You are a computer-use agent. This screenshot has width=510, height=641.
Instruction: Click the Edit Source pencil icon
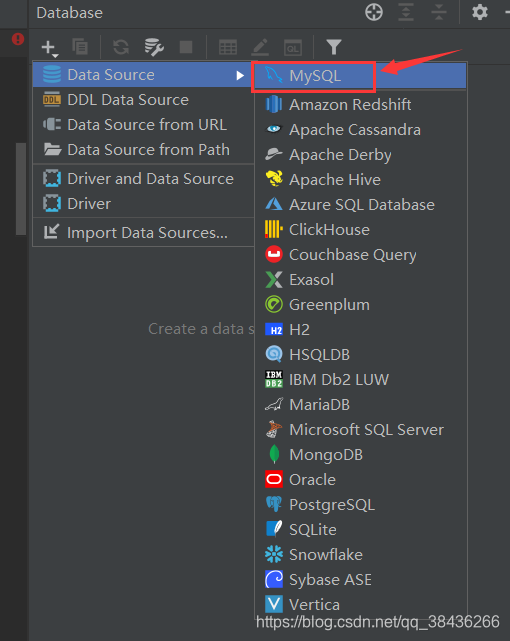[x=260, y=47]
